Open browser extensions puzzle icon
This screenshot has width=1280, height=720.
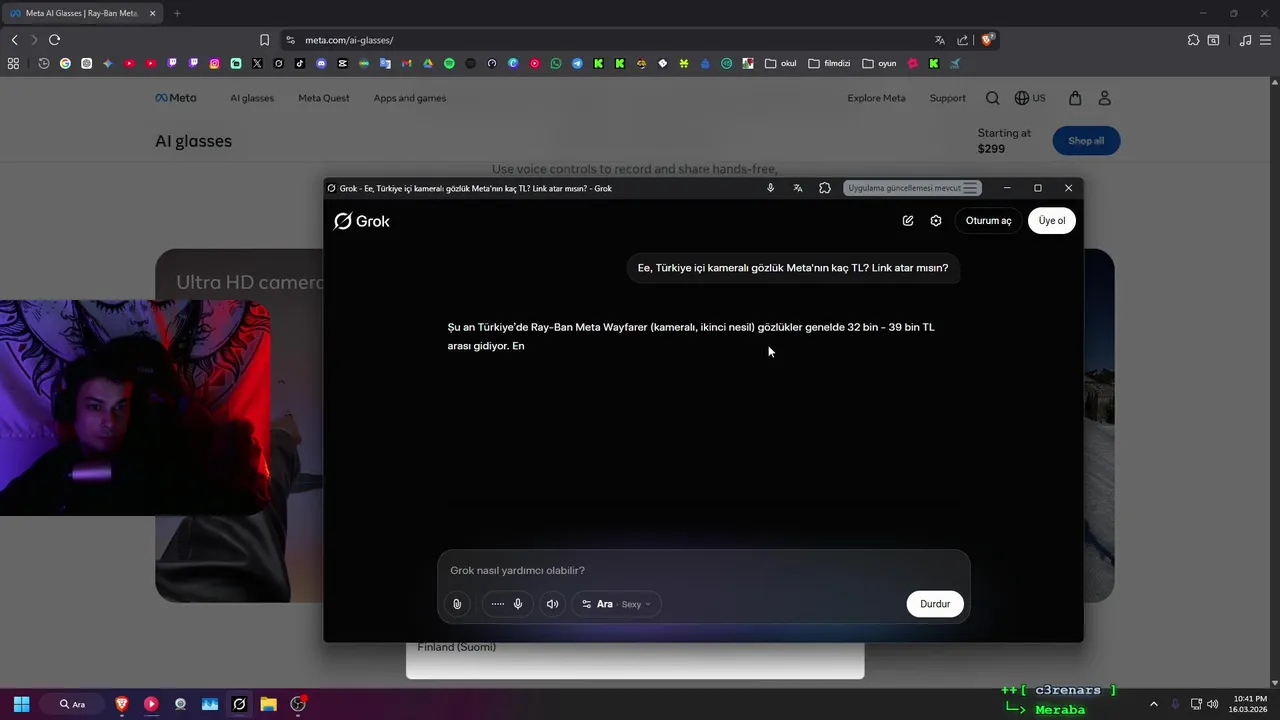click(1193, 40)
